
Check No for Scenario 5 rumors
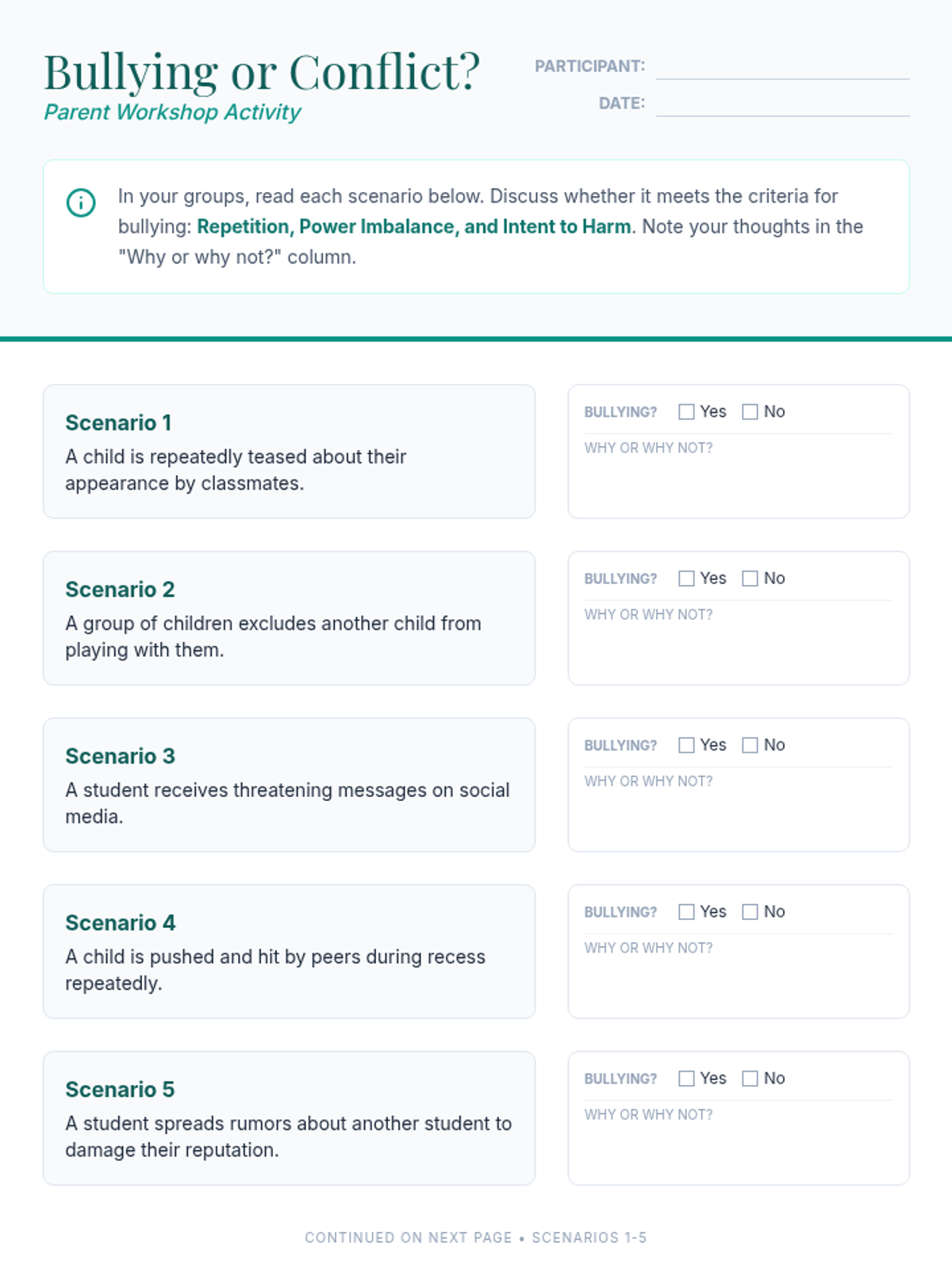(x=750, y=1078)
